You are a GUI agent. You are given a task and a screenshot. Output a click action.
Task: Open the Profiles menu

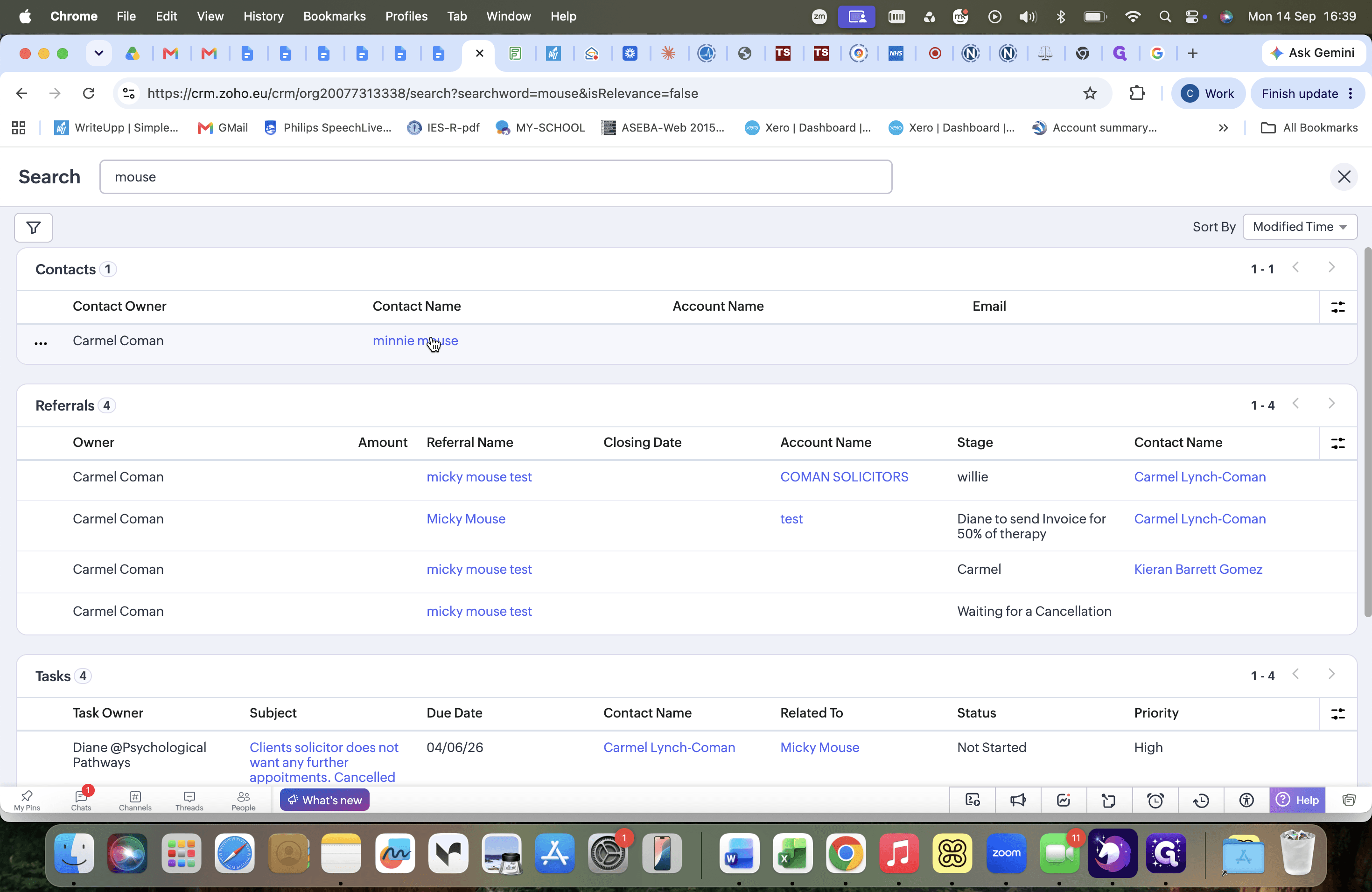pos(406,16)
